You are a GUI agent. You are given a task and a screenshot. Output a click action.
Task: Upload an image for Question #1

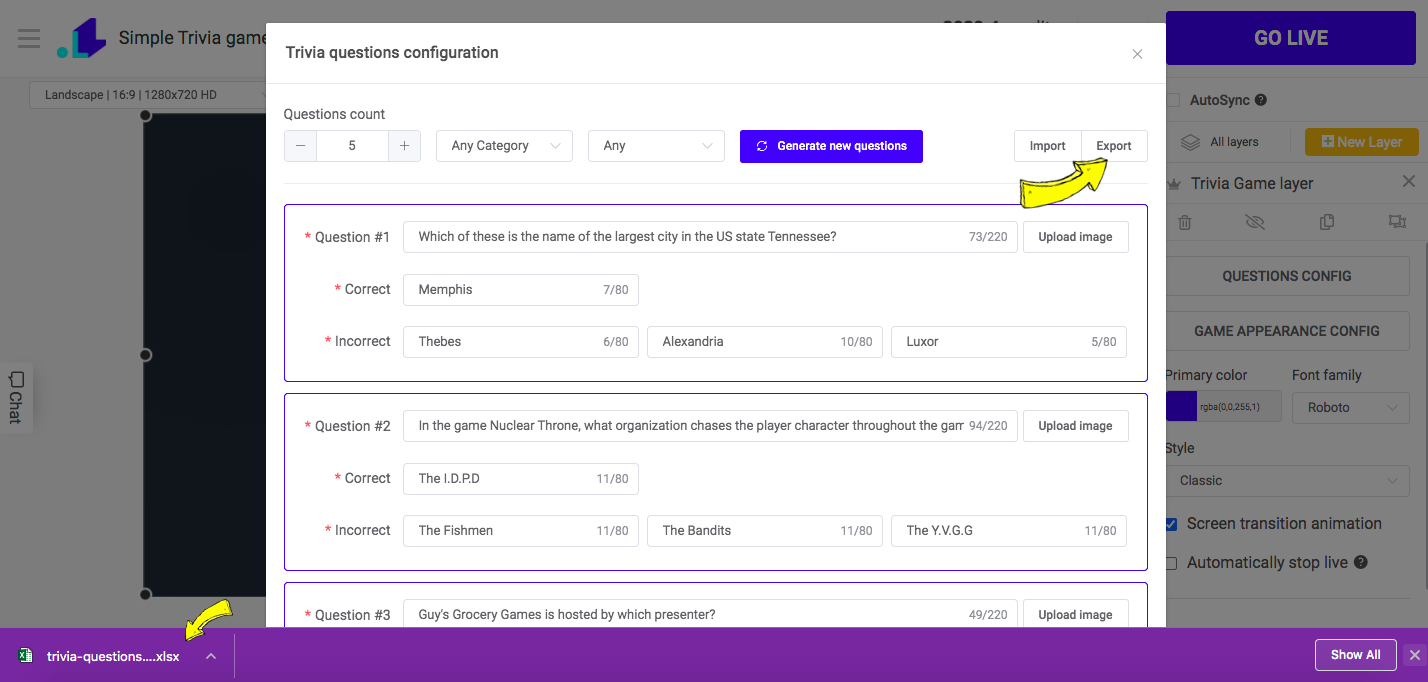point(1075,237)
